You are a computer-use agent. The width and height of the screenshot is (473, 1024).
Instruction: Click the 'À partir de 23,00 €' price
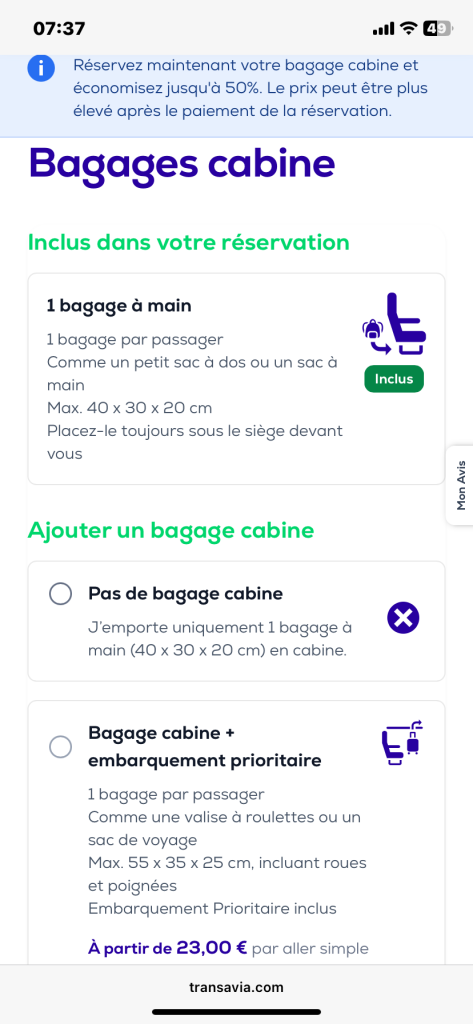coord(168,948)
